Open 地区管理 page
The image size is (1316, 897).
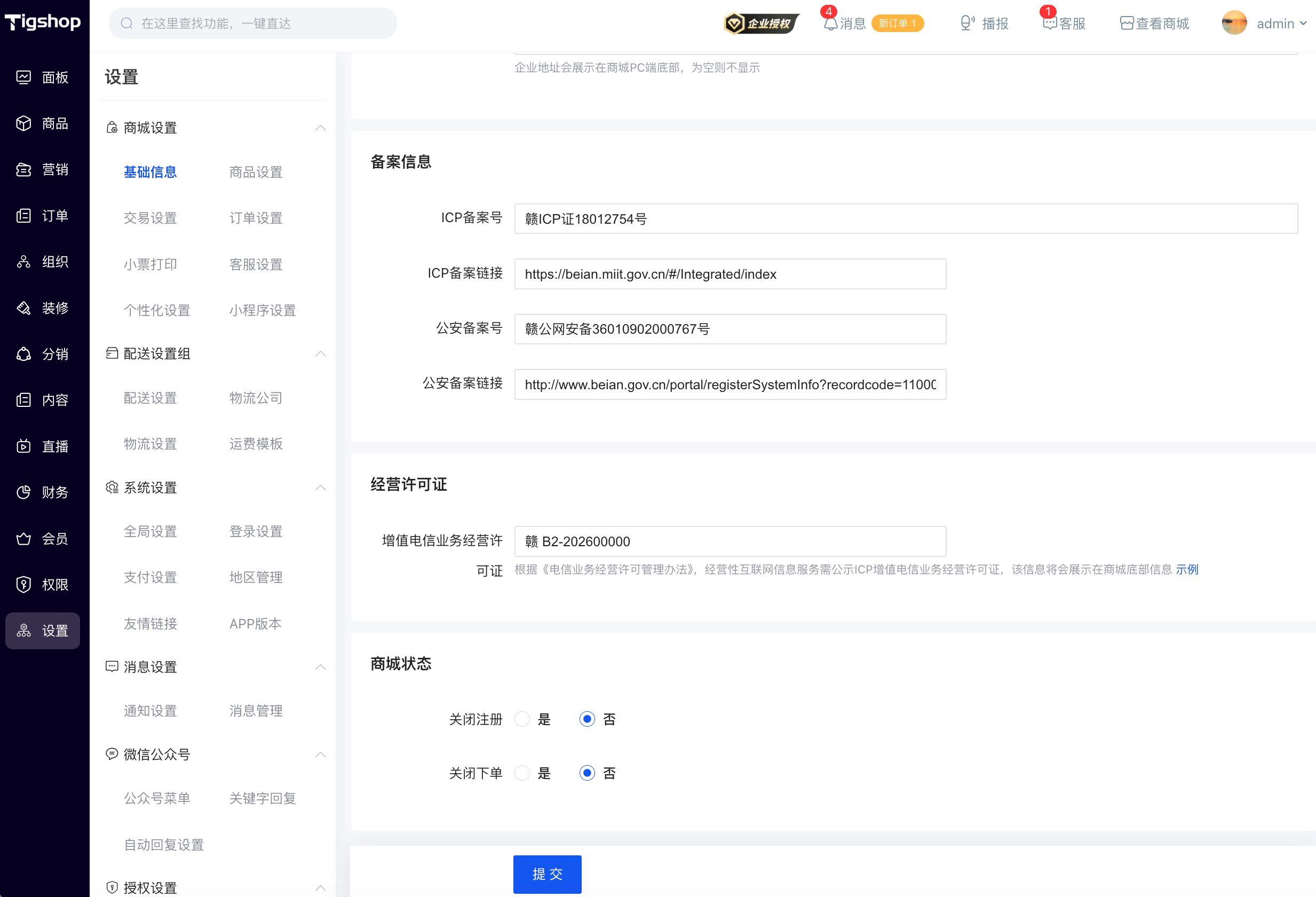(x=256, y=577)
